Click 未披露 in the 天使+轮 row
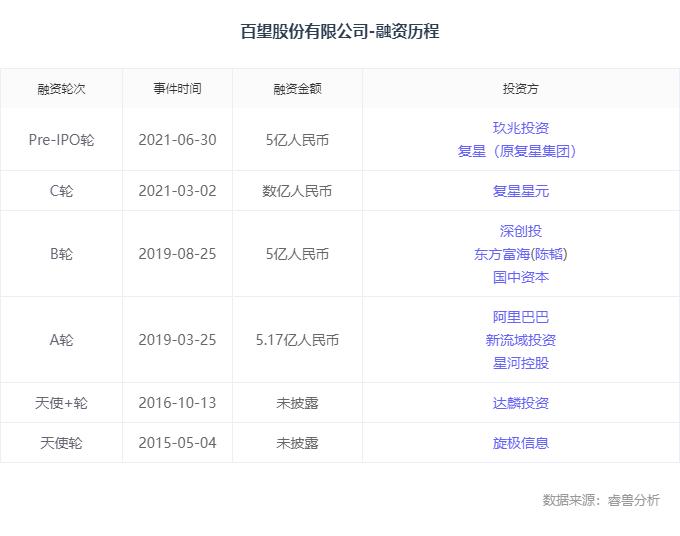 pyautogui.click(x=298, y=403)
